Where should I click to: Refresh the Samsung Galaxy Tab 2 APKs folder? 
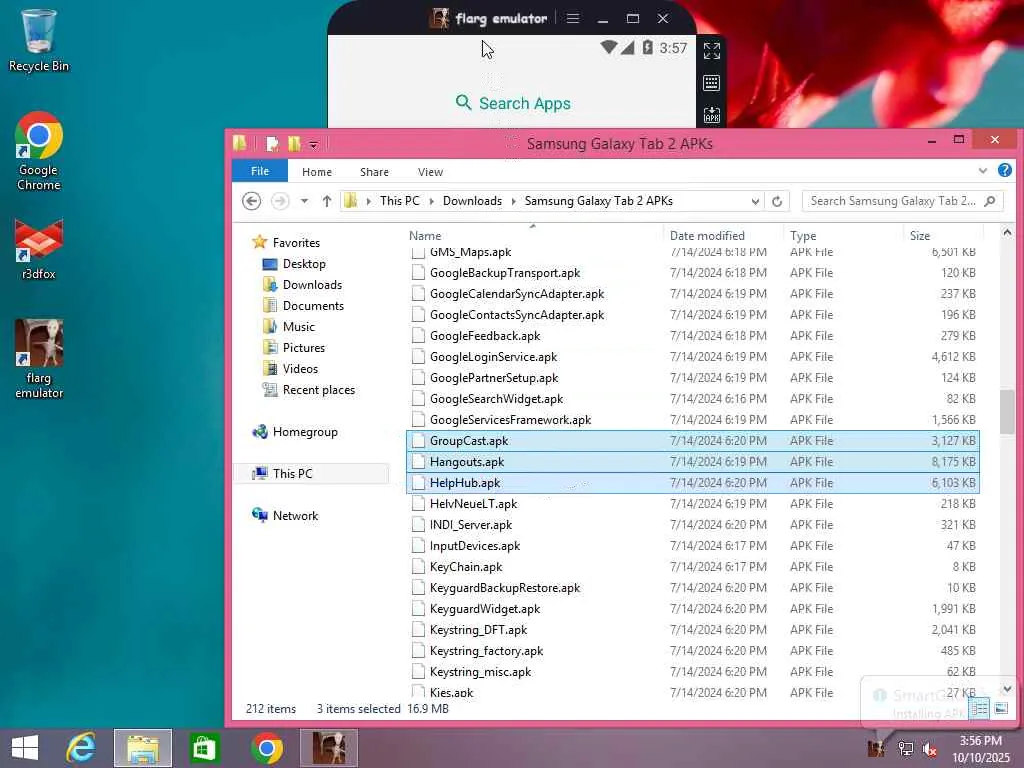point(776,201)
